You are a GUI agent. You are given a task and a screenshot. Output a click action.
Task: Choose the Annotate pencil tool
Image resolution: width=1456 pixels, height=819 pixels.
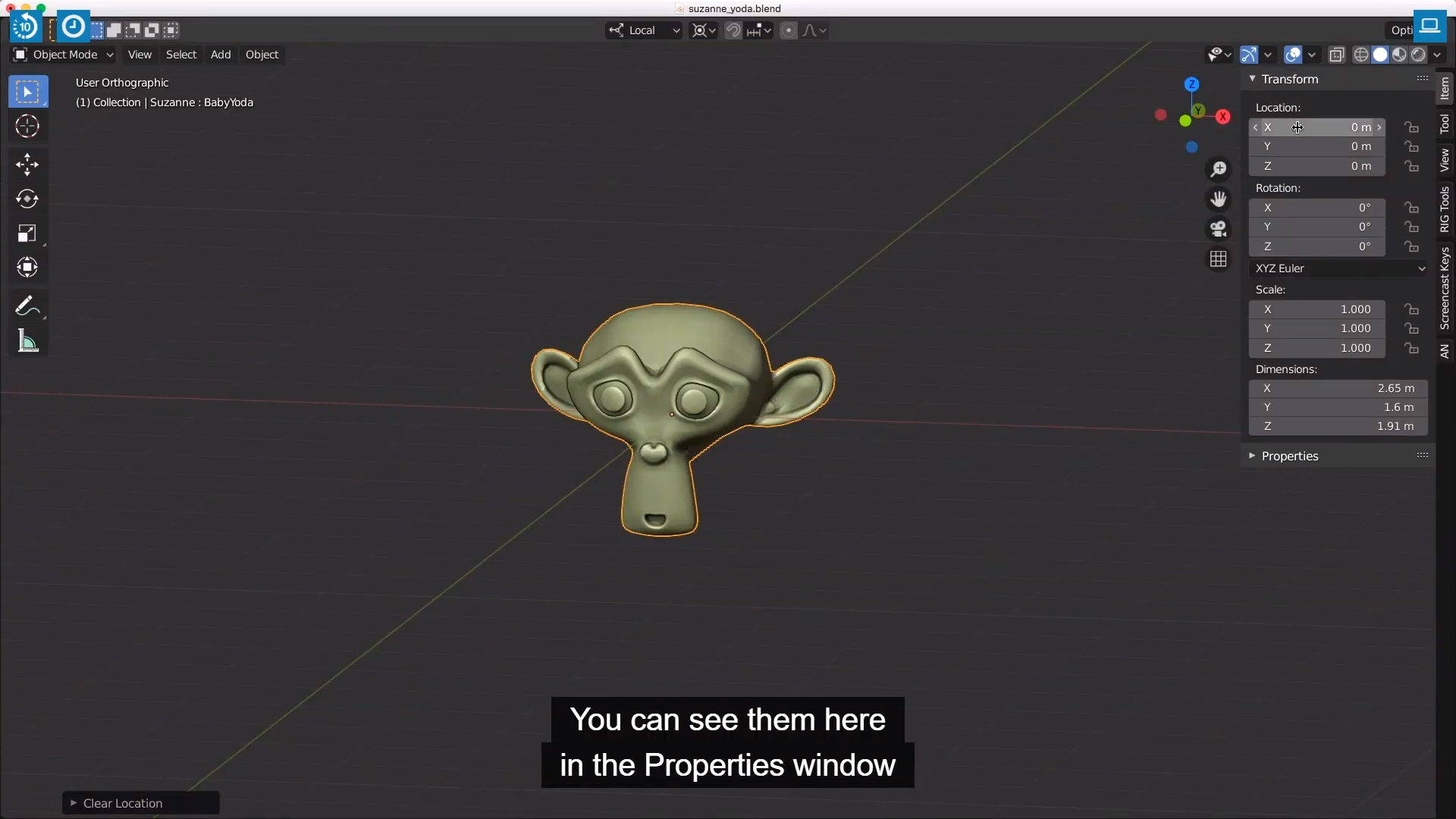27,306
